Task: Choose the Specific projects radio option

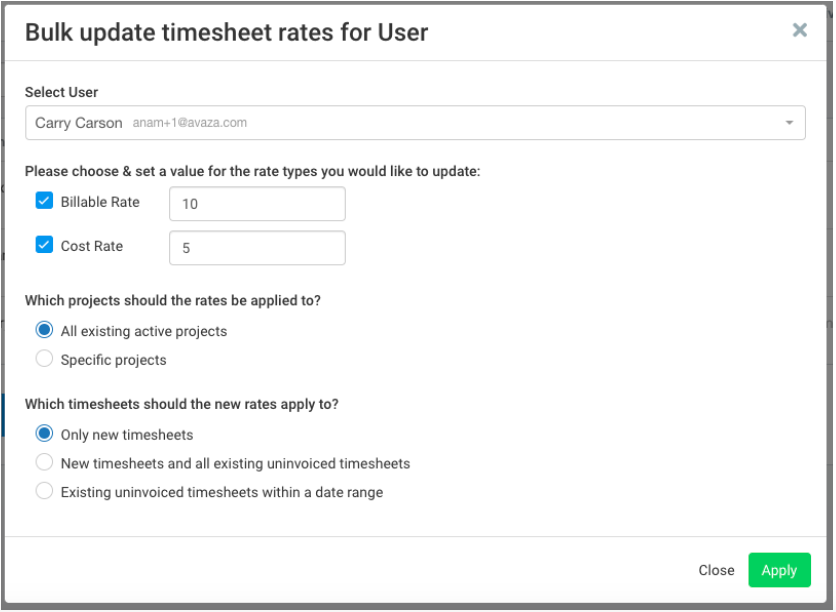Action: click(x=44, y=359)
